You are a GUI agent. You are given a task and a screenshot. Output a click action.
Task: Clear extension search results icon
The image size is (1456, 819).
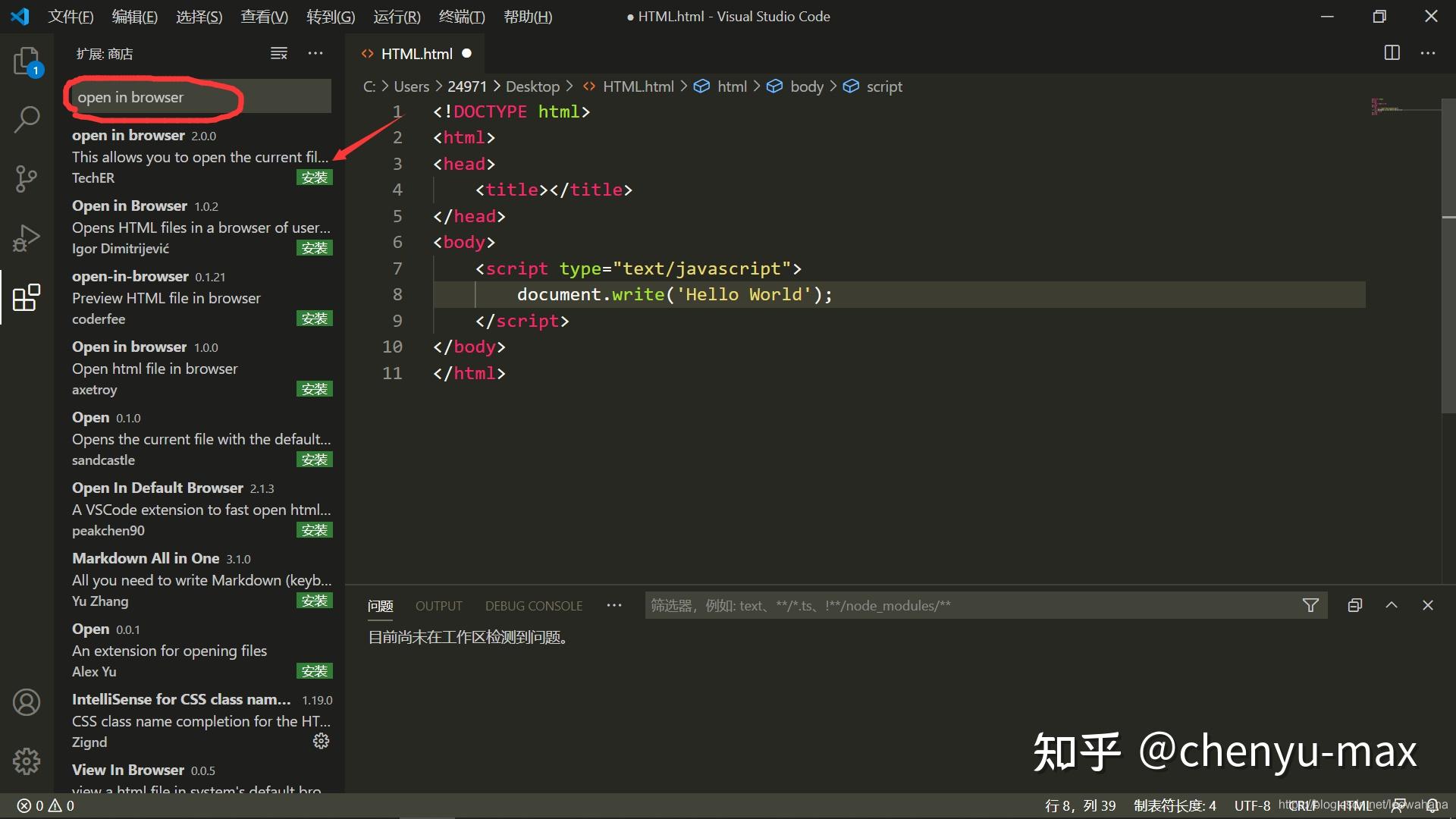pyautogui.click(x=279, y=53)
